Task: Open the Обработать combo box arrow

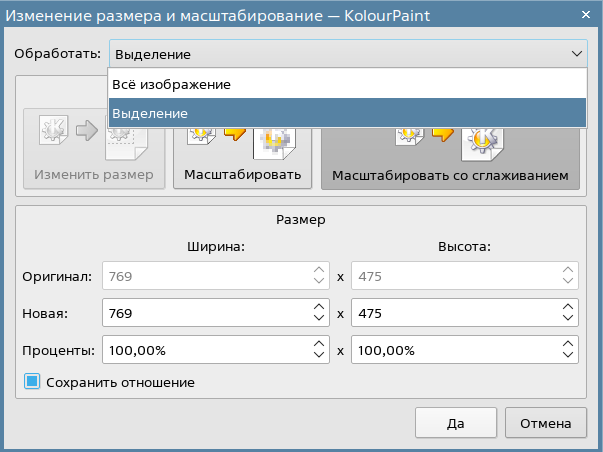Action: click(x=575, y=54)
